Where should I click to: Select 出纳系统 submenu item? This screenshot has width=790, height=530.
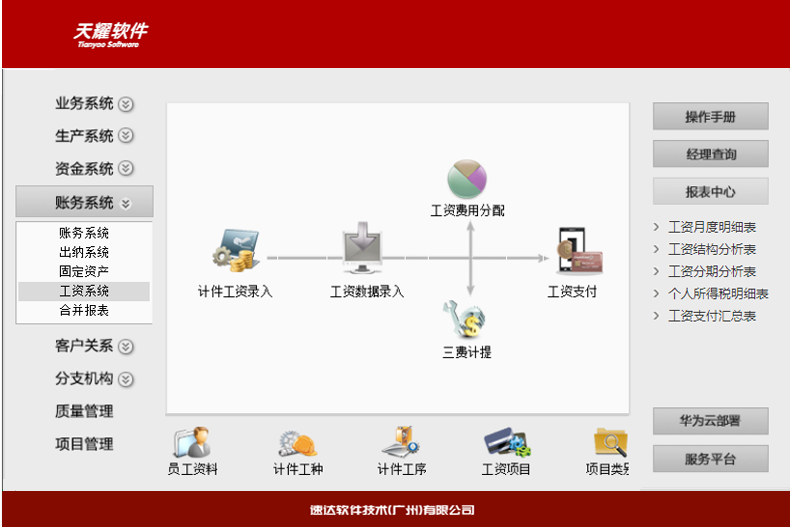point(84,252)
